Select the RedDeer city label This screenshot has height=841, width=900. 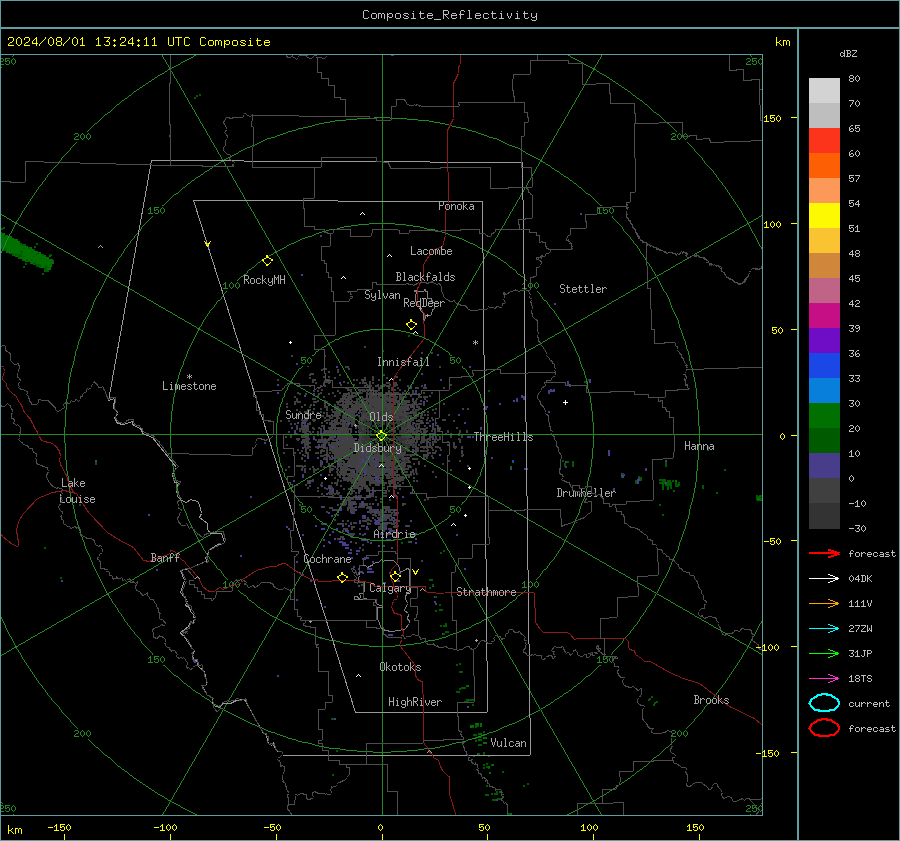point(424,303)
